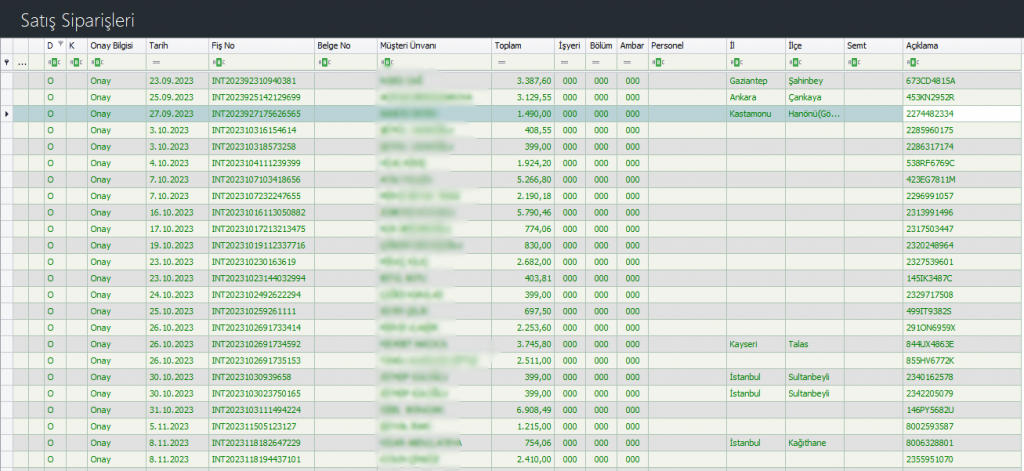Image resolution: width=1024 pixels, height=471 pixels.
Task: Click the current row indicator arrow
Action: [7, 114]
